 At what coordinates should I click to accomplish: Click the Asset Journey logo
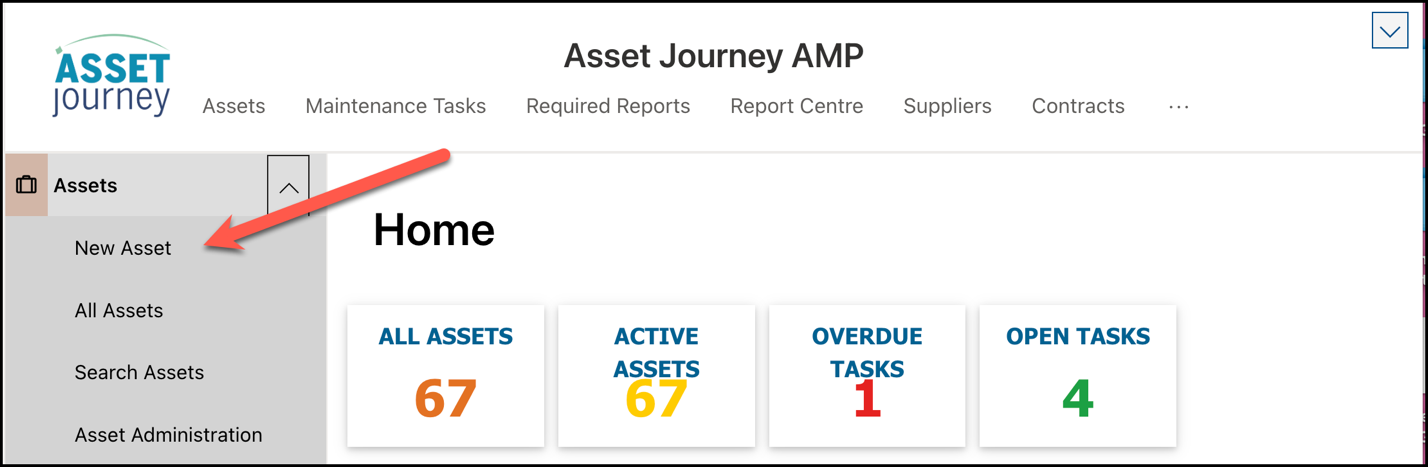112,76
